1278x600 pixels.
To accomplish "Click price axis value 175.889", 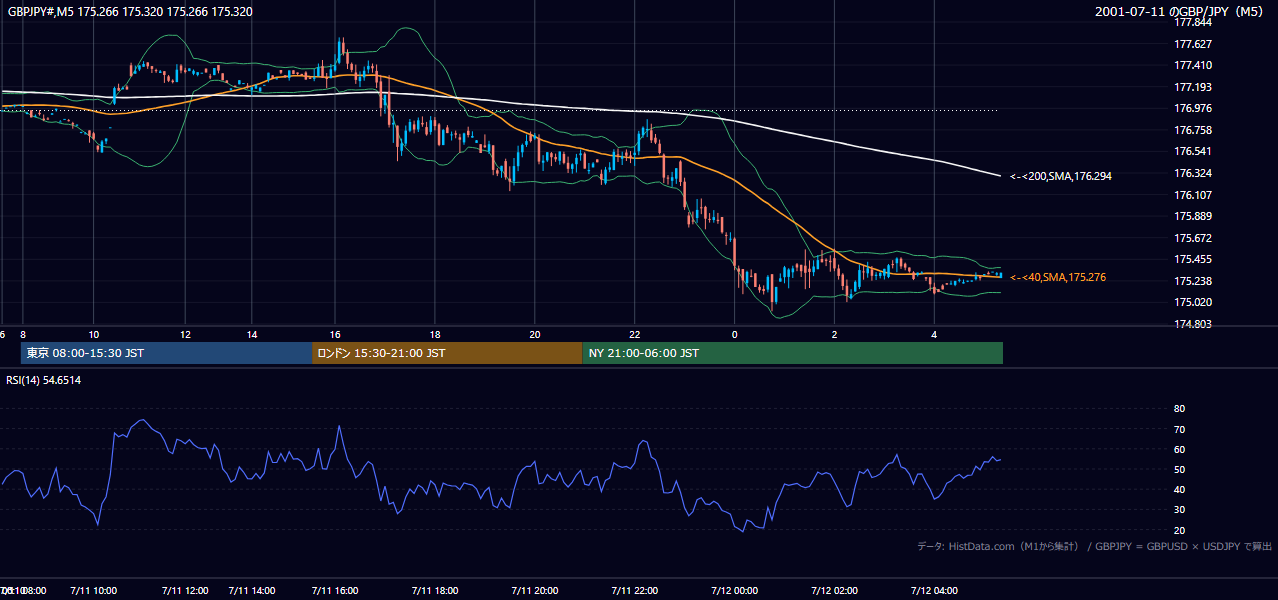I will click(1194, 216).
